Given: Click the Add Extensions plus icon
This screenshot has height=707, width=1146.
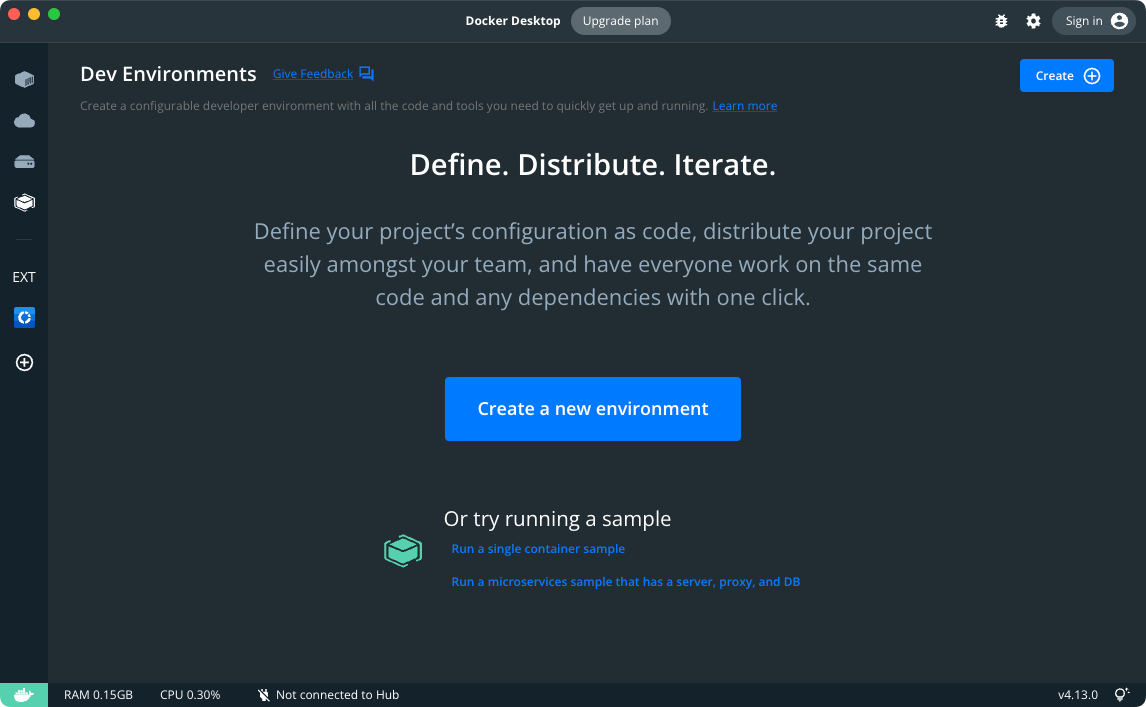Looking at the screenshot, I should tap(24, 363).
